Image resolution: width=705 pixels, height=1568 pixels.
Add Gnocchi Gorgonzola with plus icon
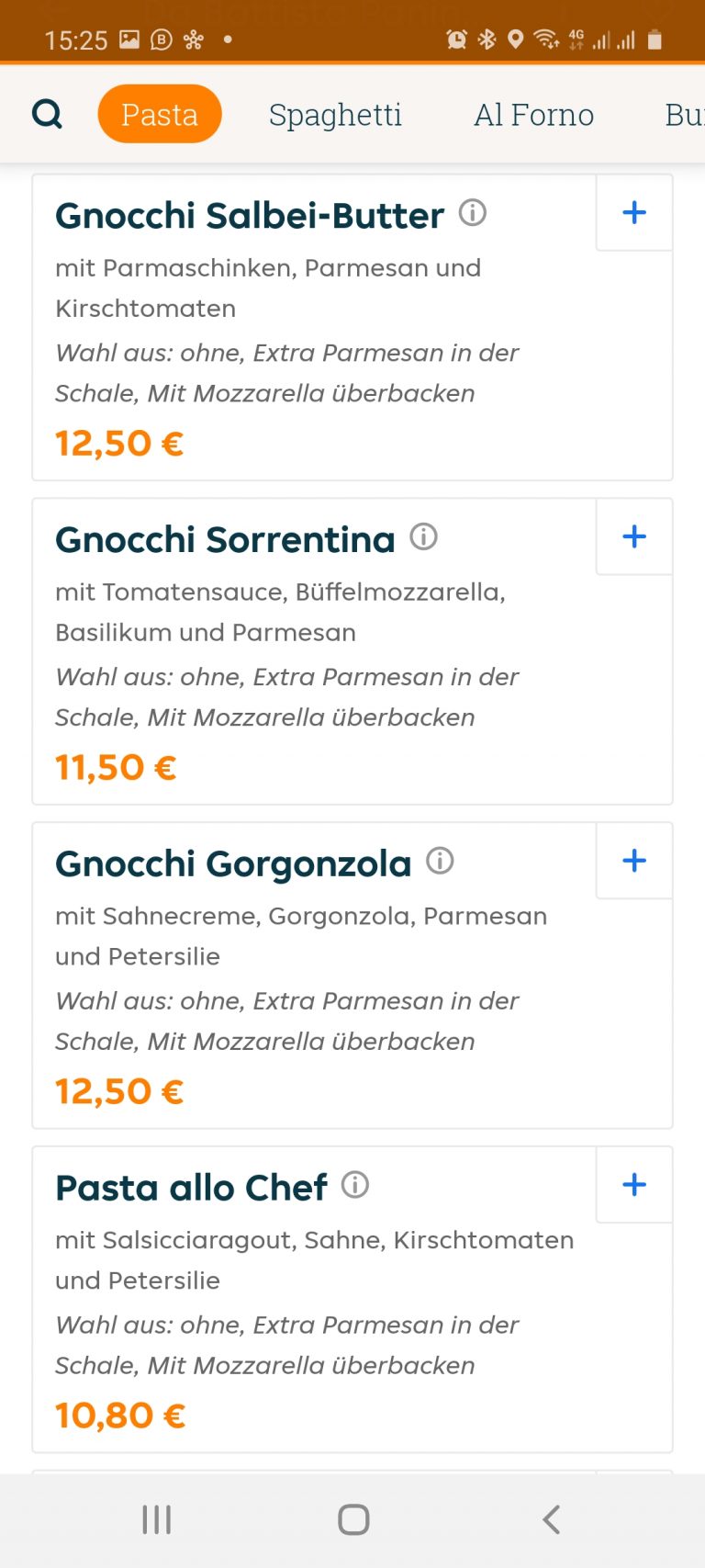(x=634, y=861)
